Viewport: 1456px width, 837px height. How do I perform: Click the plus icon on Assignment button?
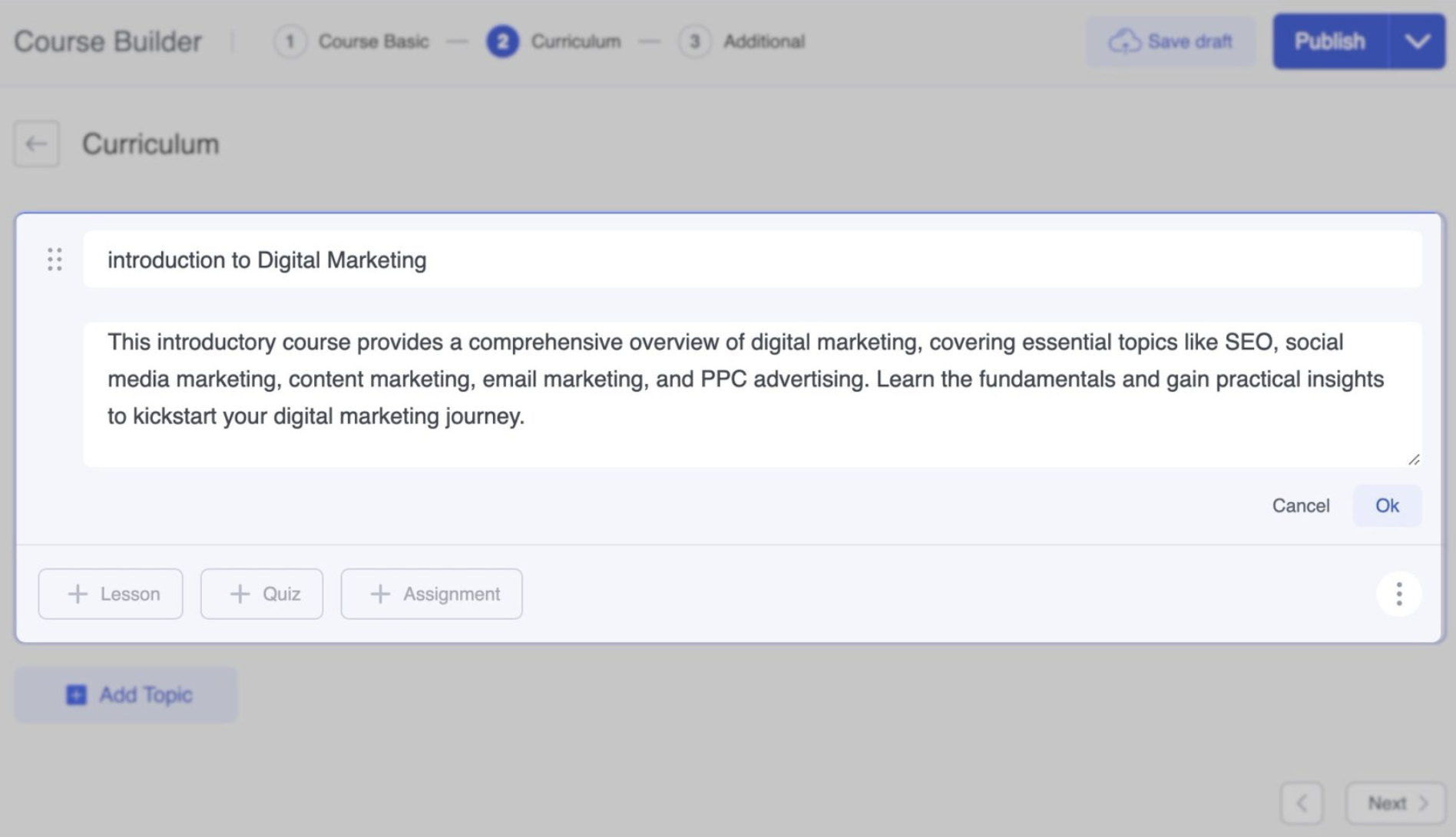tap(380, 594)
